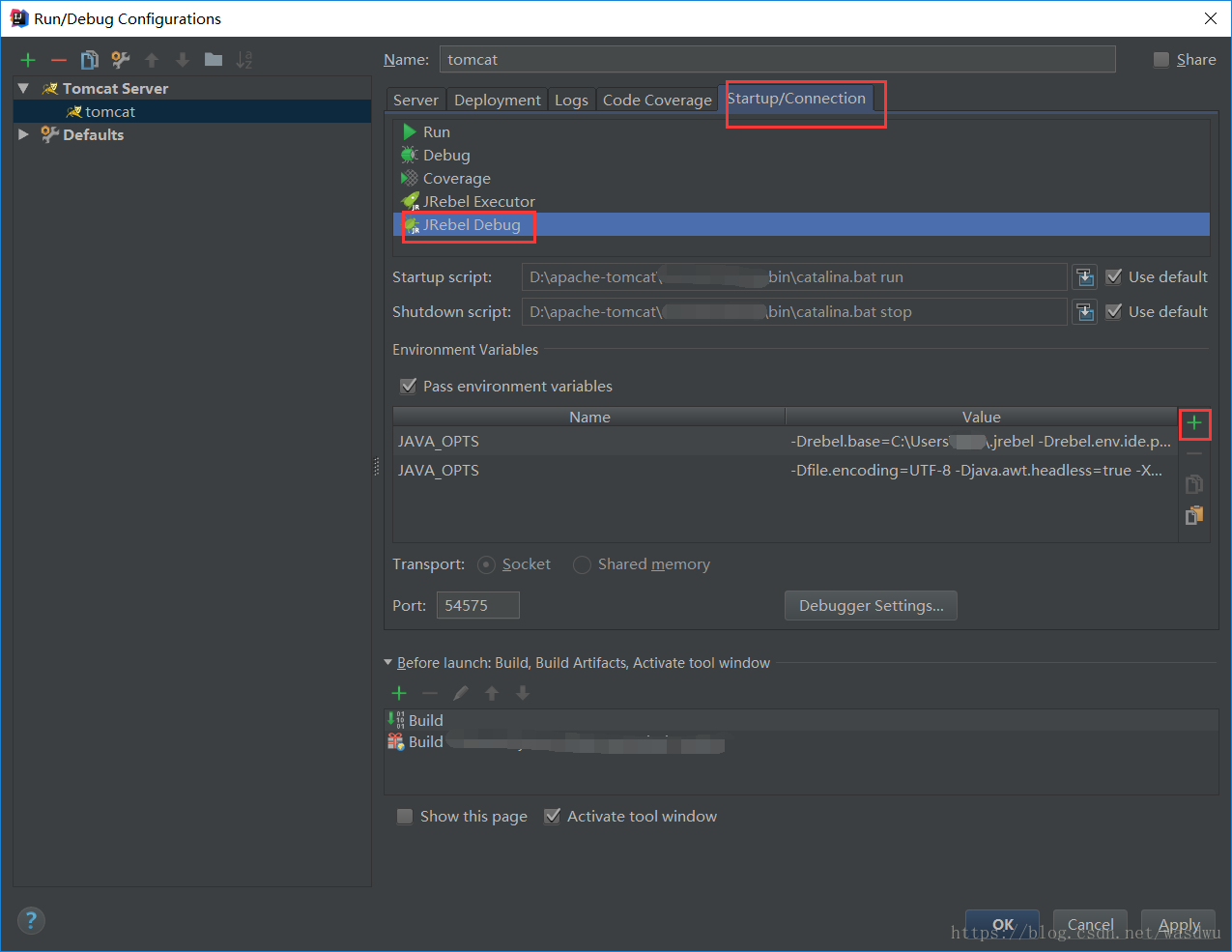The width and height of the screenshot is (1232, 952).
Task: Collapse the Before launch section
Action: coord(388,663)
